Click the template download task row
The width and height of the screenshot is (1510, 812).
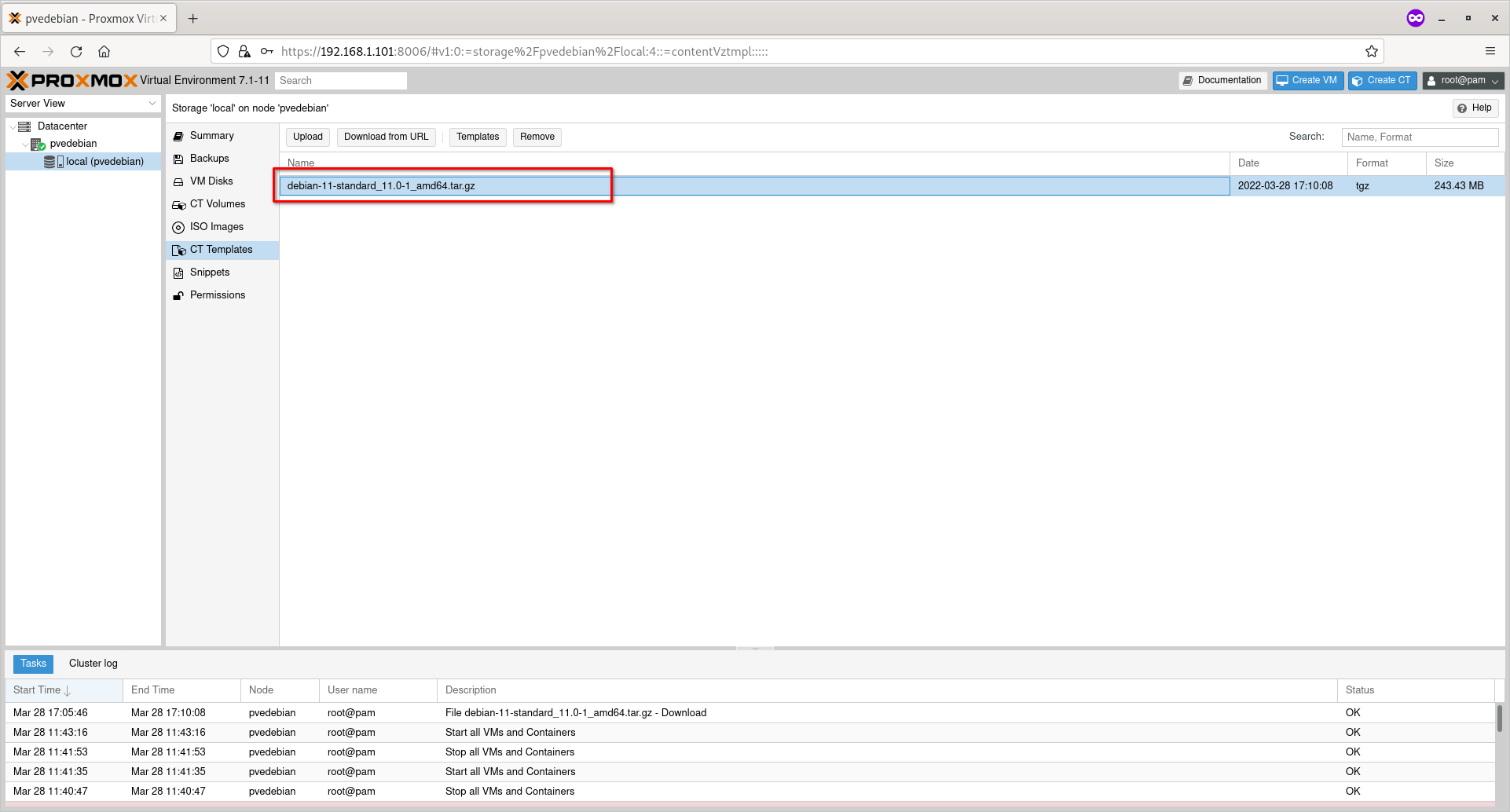pyautogui.click(x=750, y=713)
